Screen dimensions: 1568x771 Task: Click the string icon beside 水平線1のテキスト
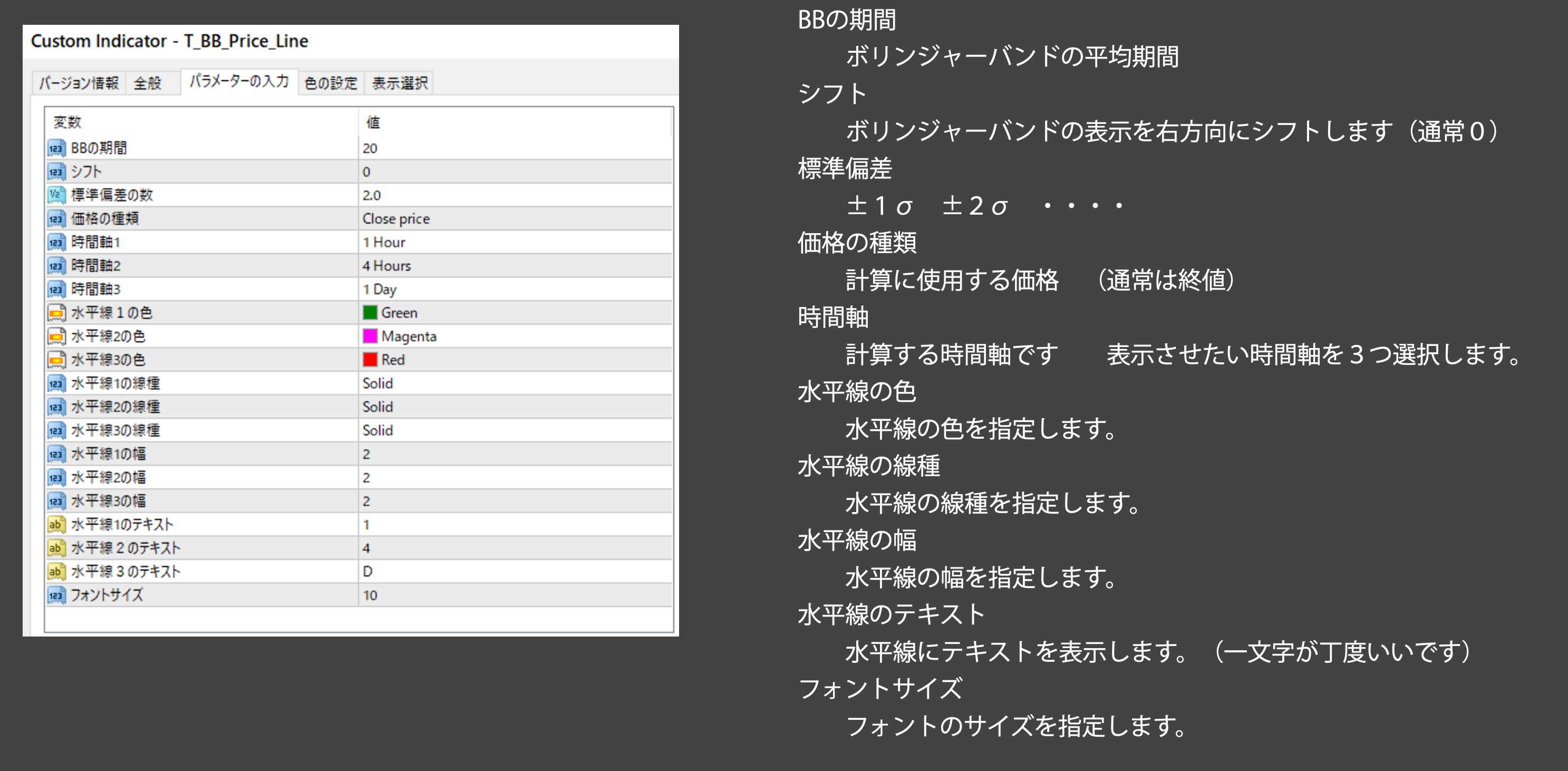56,524
